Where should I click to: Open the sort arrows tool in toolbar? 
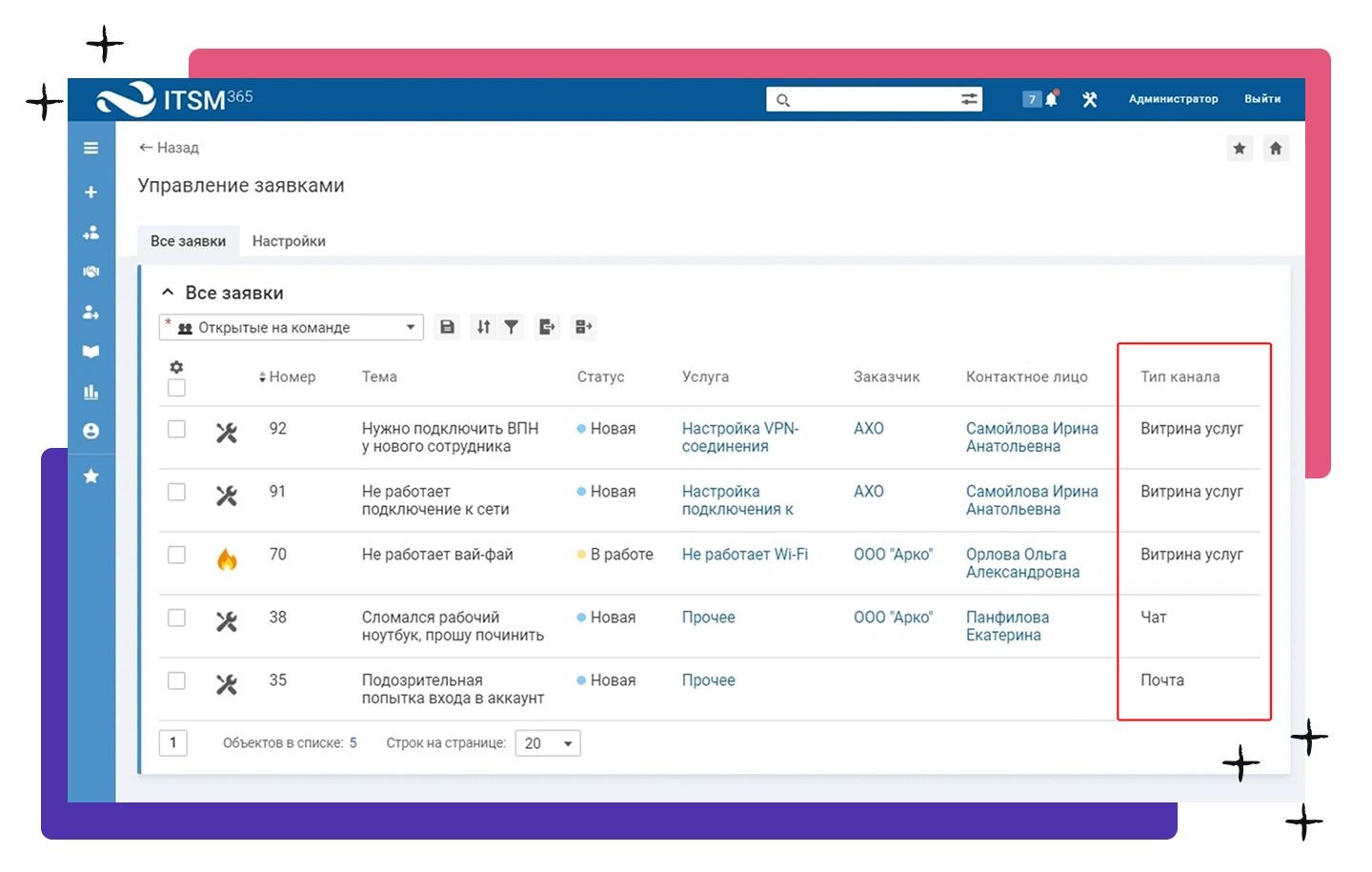tap(484, 327)
